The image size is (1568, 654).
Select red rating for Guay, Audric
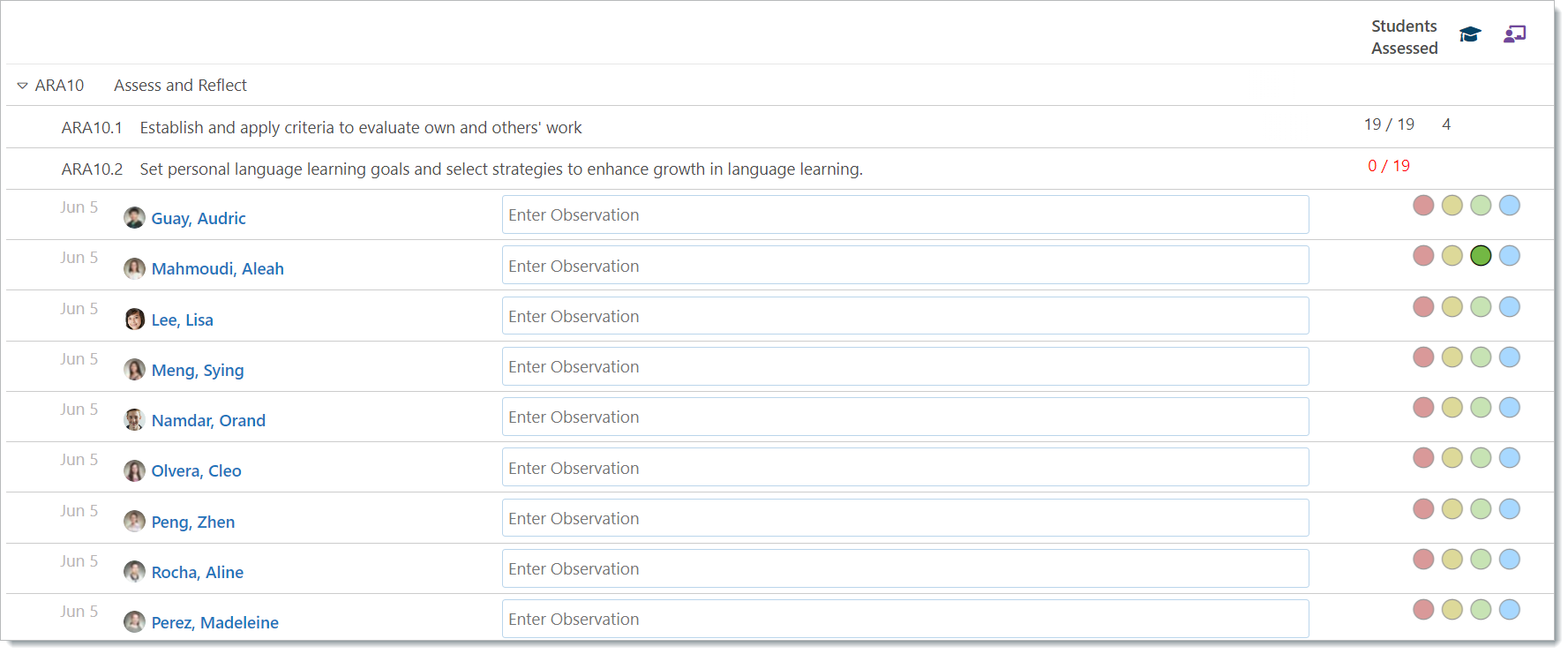pos(1423,206)
